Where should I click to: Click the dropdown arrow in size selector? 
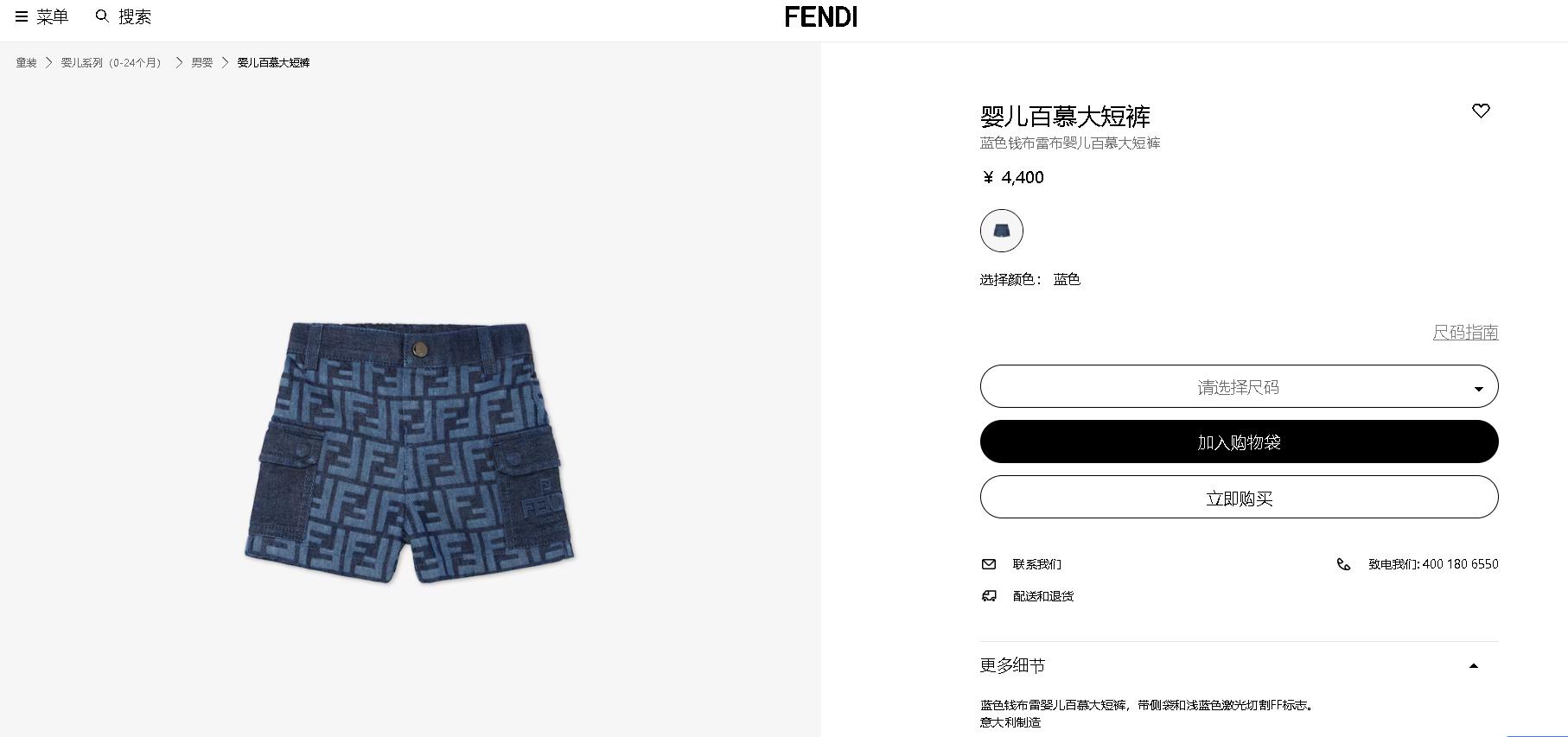1478,389
